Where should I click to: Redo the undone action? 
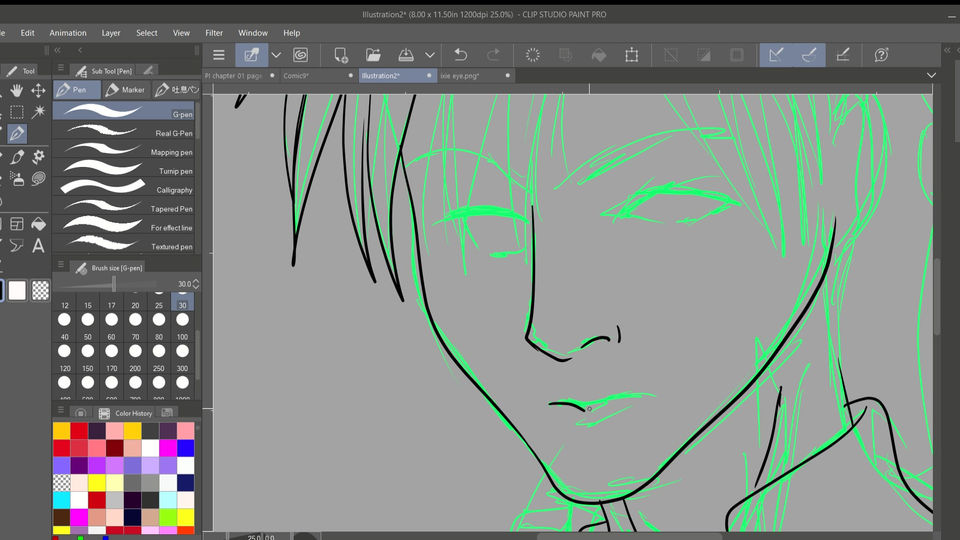point(493,55)
